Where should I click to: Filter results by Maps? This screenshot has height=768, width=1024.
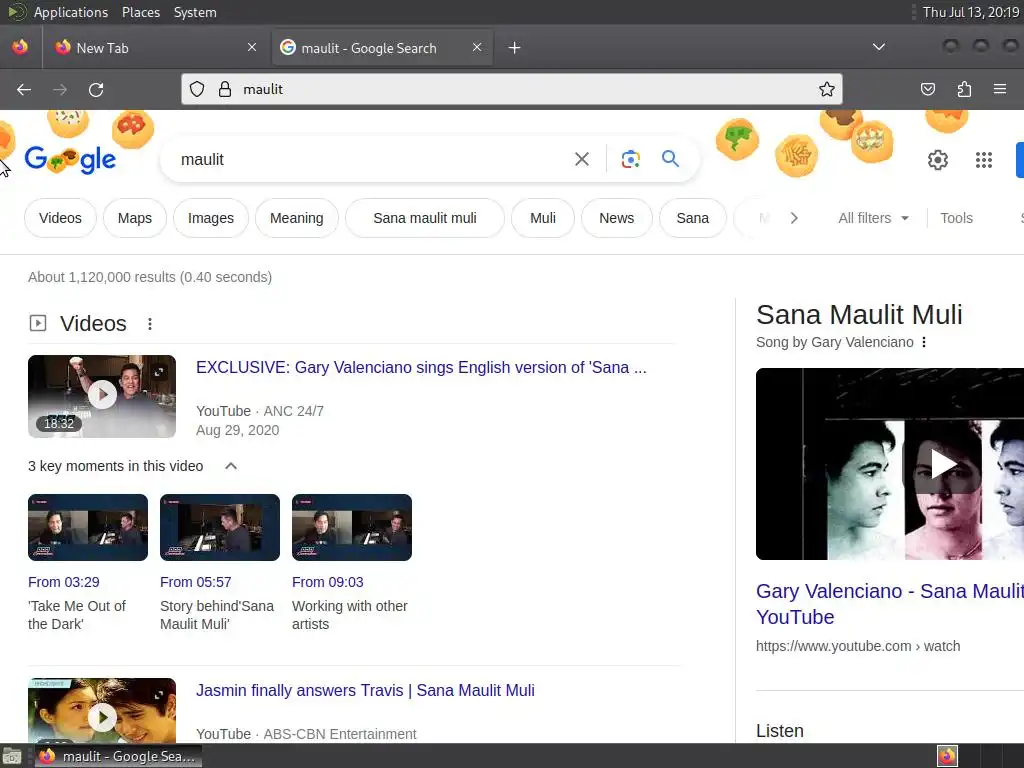(x=135, y=218)
